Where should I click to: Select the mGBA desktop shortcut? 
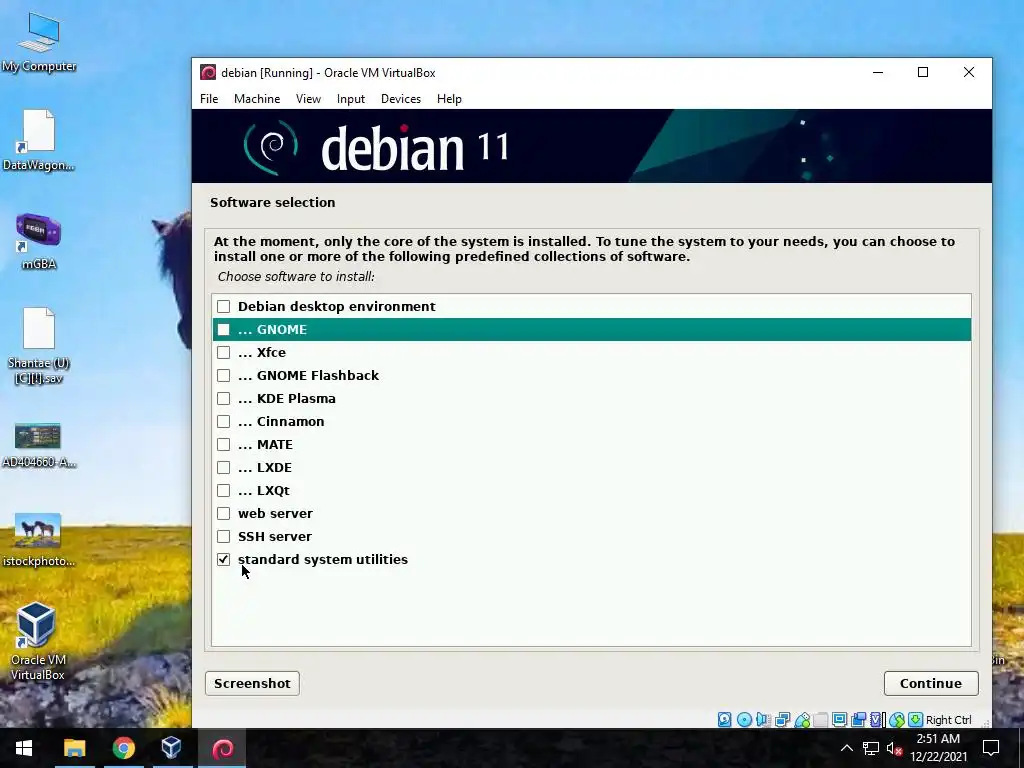pyautogui.click(x=39, y=241)
